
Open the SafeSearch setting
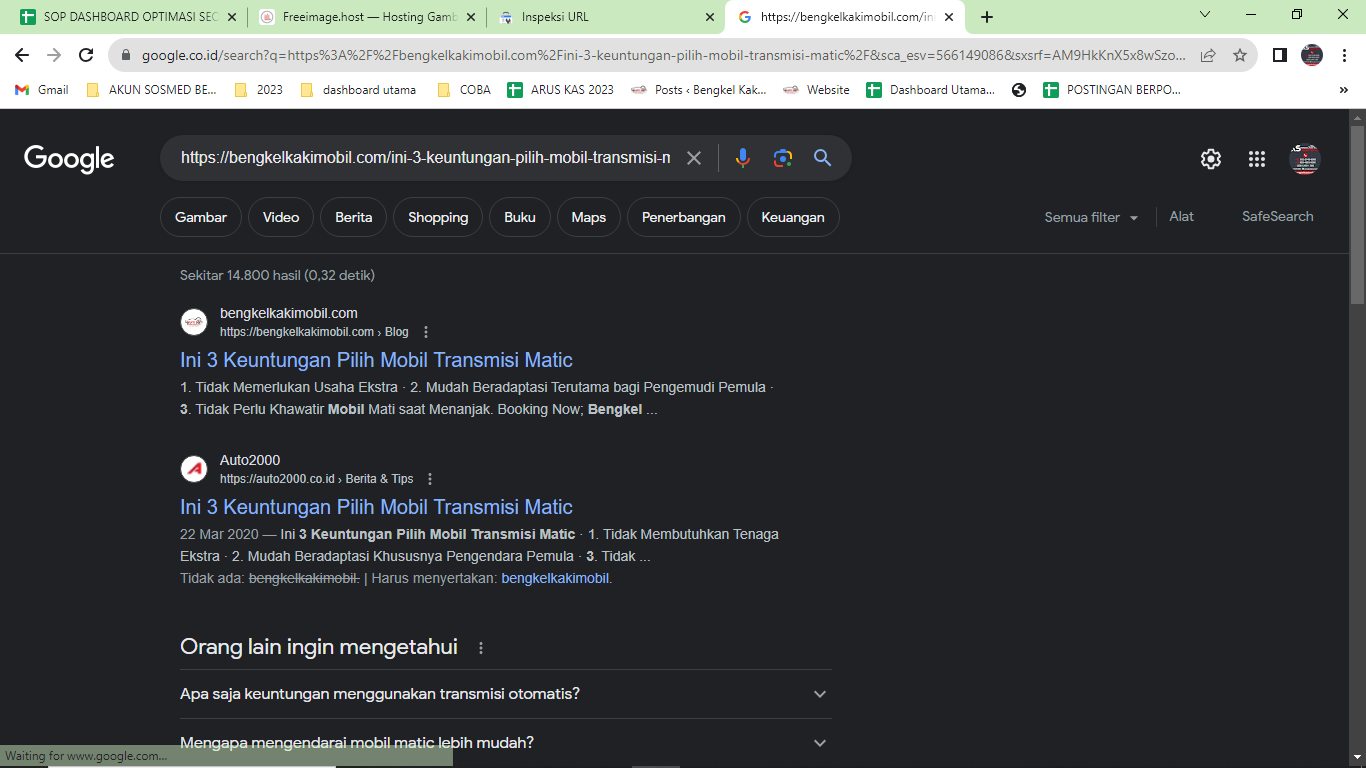point(1277,216)
